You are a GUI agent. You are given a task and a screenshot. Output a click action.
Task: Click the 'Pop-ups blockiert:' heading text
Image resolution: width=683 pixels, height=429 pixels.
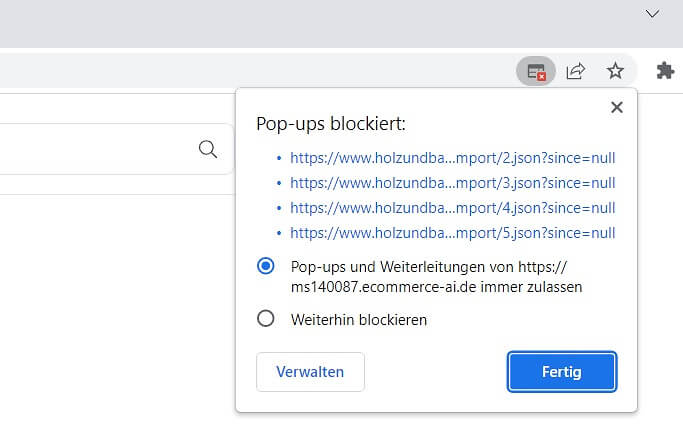[x=330, y=124]
